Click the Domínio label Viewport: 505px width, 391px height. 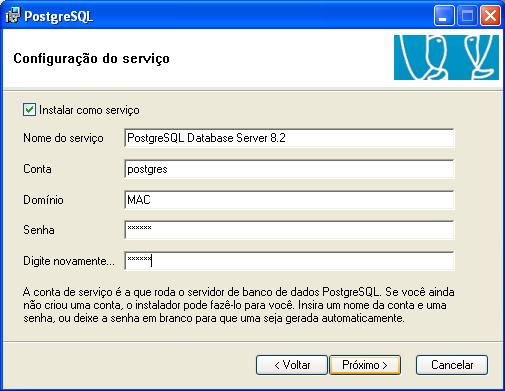(43, 200)
